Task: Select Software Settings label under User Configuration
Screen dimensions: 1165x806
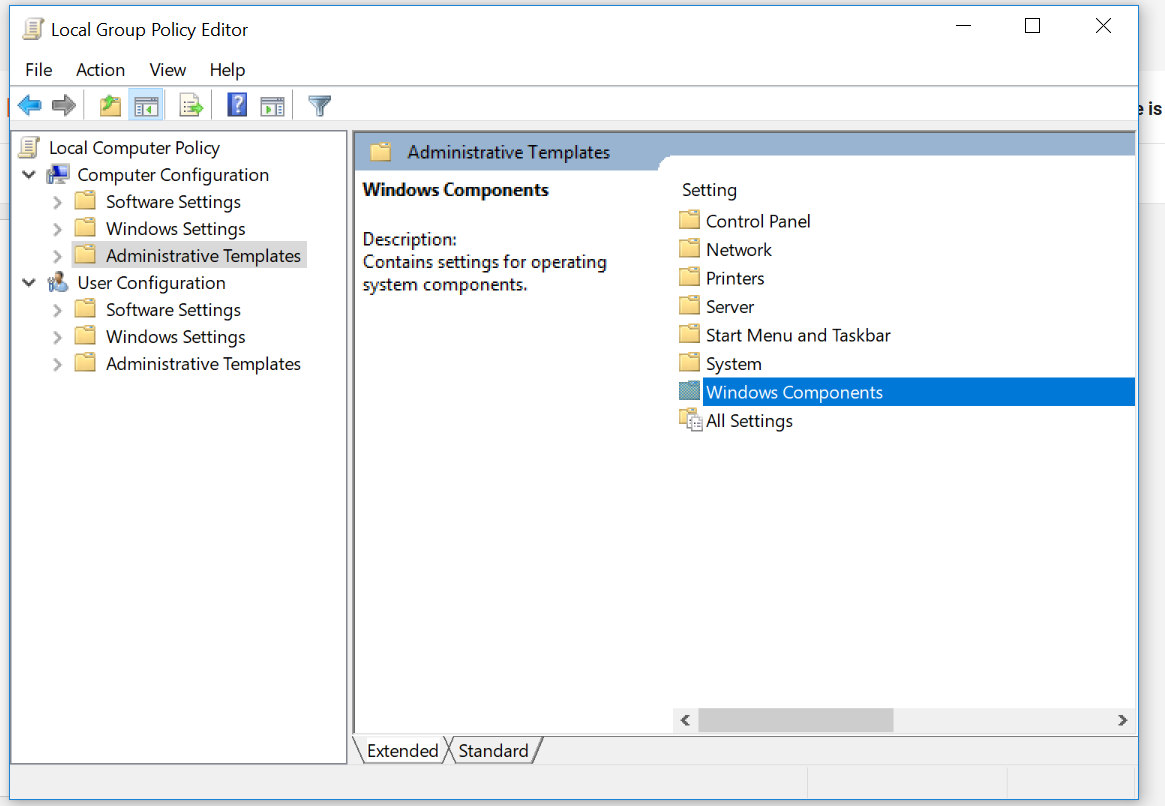Action: pyautogui.click(x=173, y=310)
